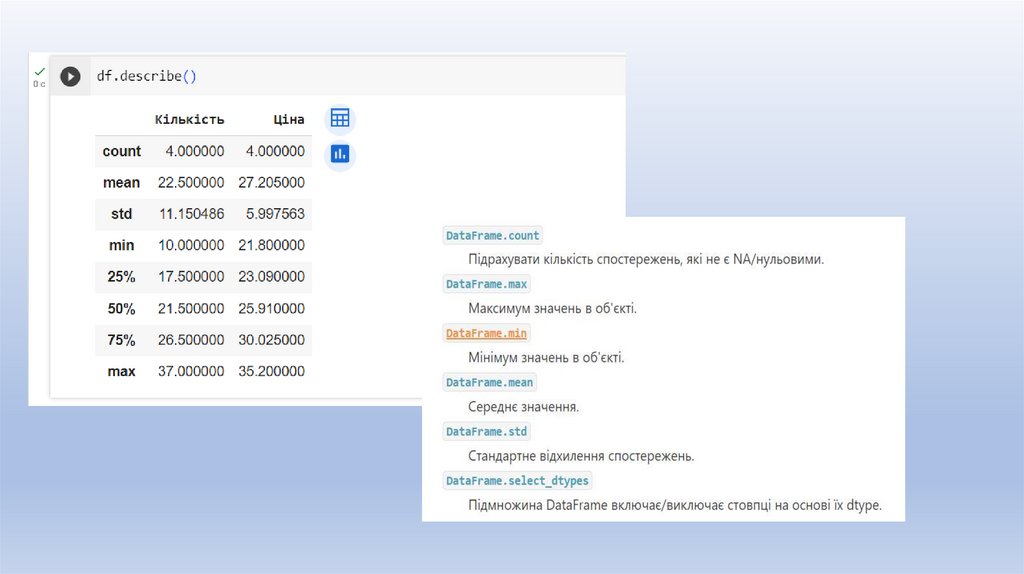This screenshot has height=574, width=1024.
Task: Click the description 'Мінімум значень в об'єкті.'
Action: pyautogui.click(x=546, y=358)
